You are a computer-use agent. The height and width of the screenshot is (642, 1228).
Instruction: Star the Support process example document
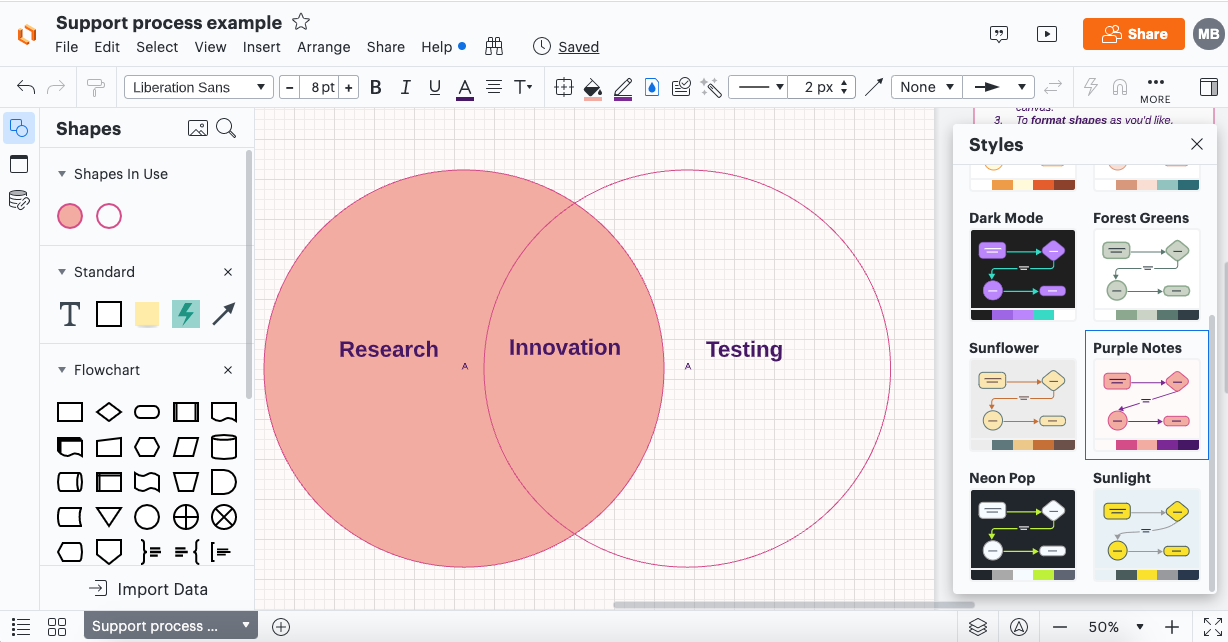[x=300, y=22]
